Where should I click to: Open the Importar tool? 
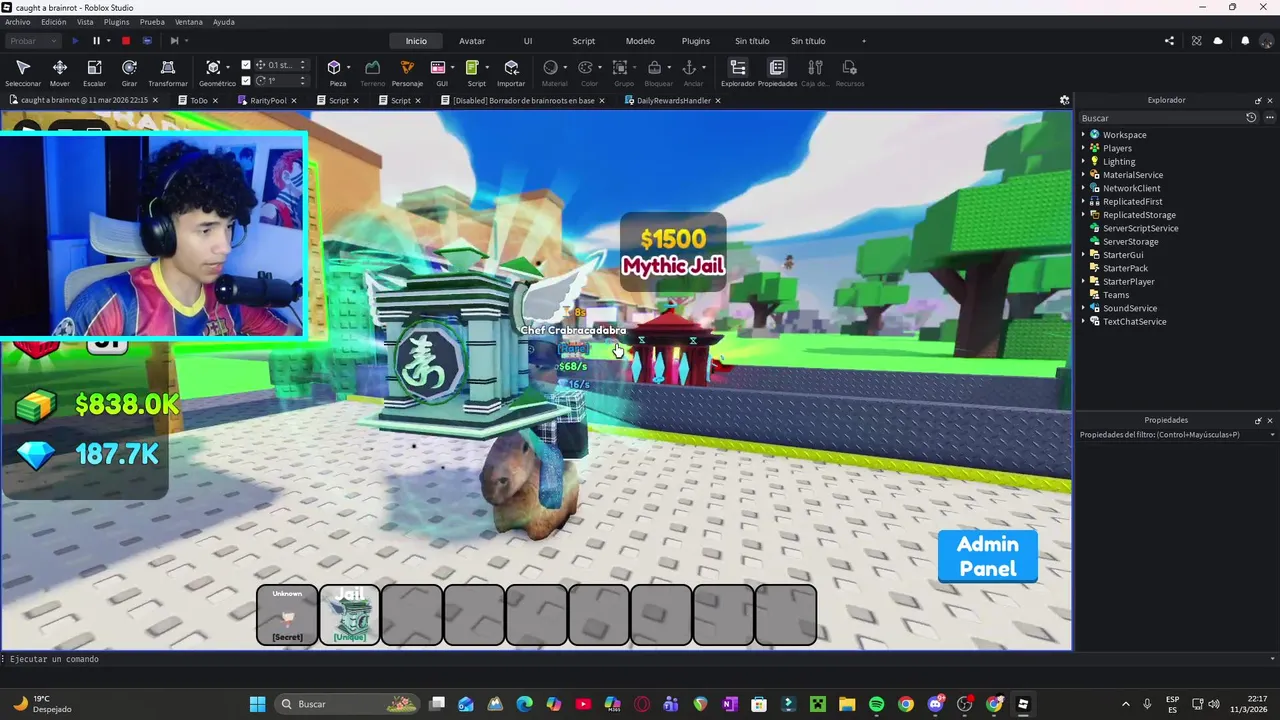[511, 72]
